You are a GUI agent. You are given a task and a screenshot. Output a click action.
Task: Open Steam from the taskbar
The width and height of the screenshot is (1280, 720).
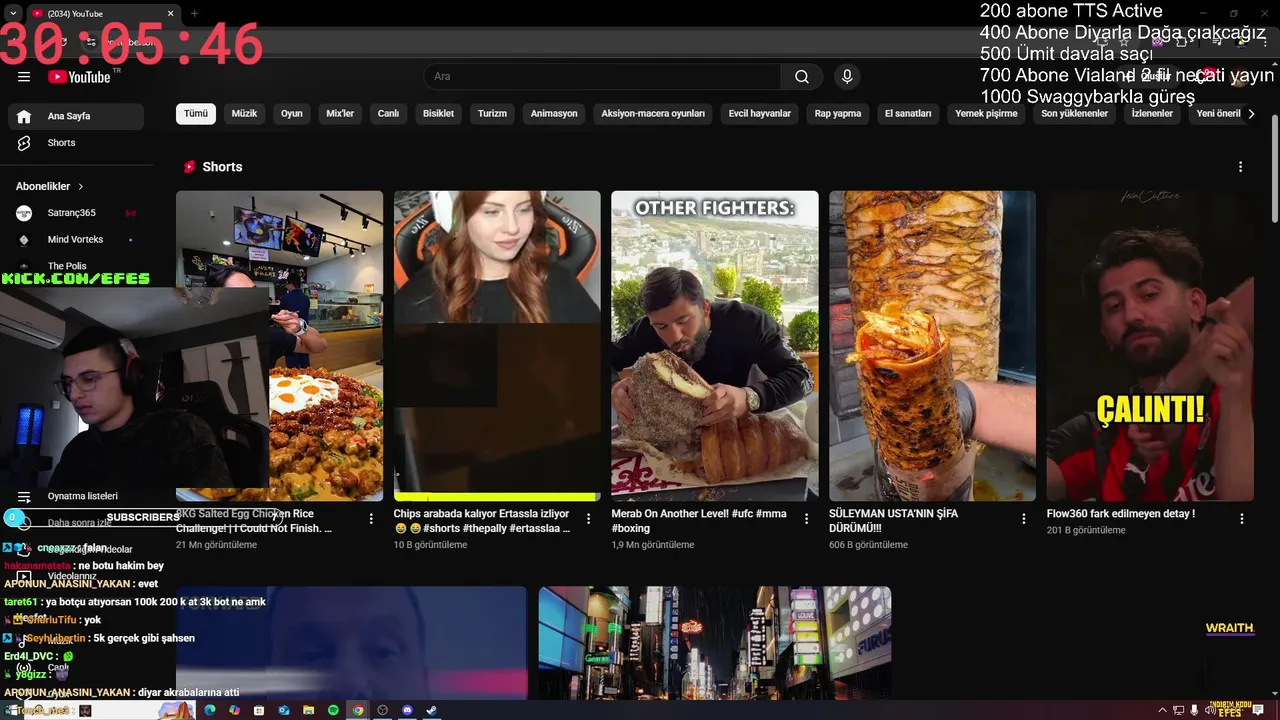click(x=432, y=711)
